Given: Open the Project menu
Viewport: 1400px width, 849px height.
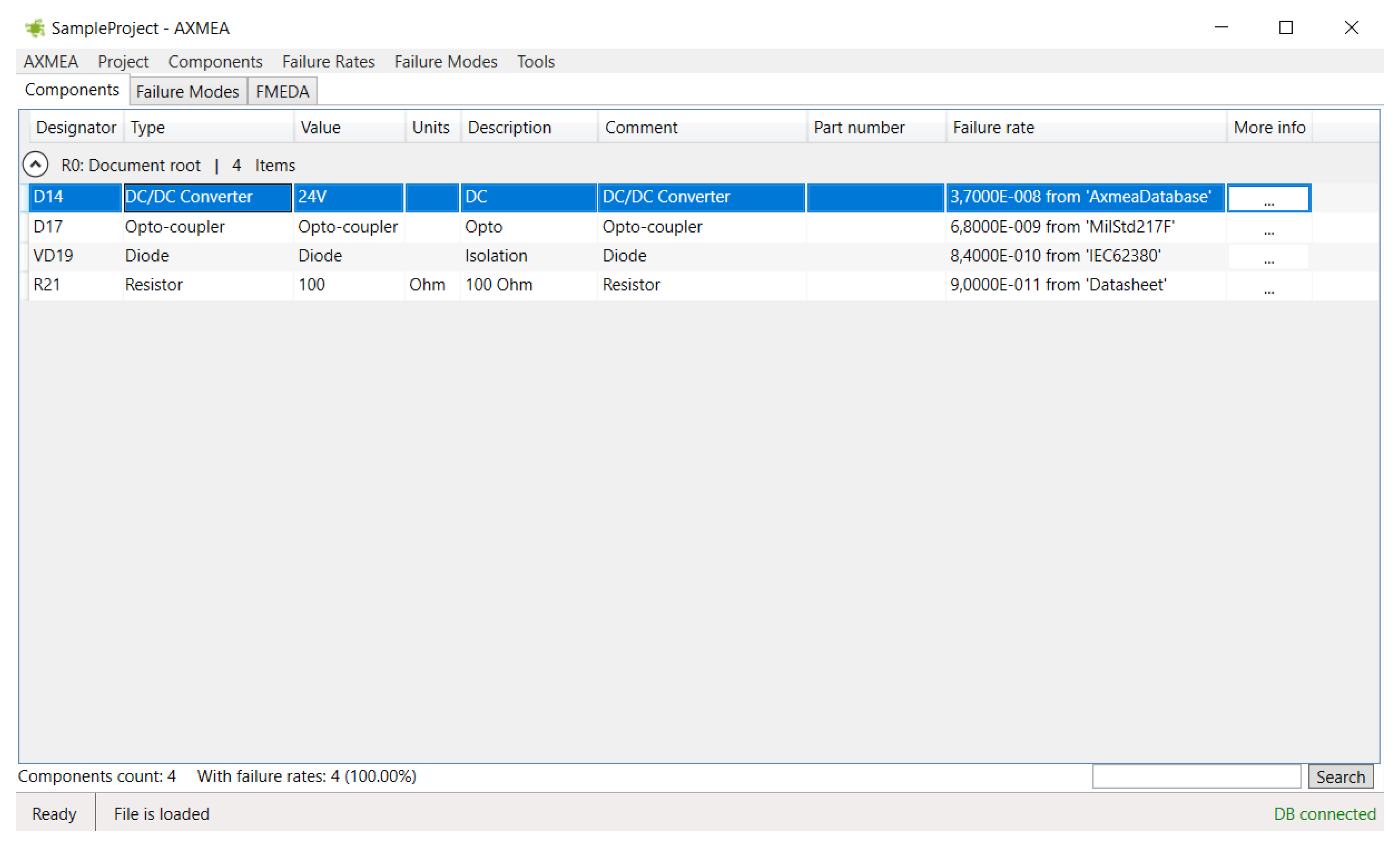Looking at the screenshot, I should pos(123,62).
